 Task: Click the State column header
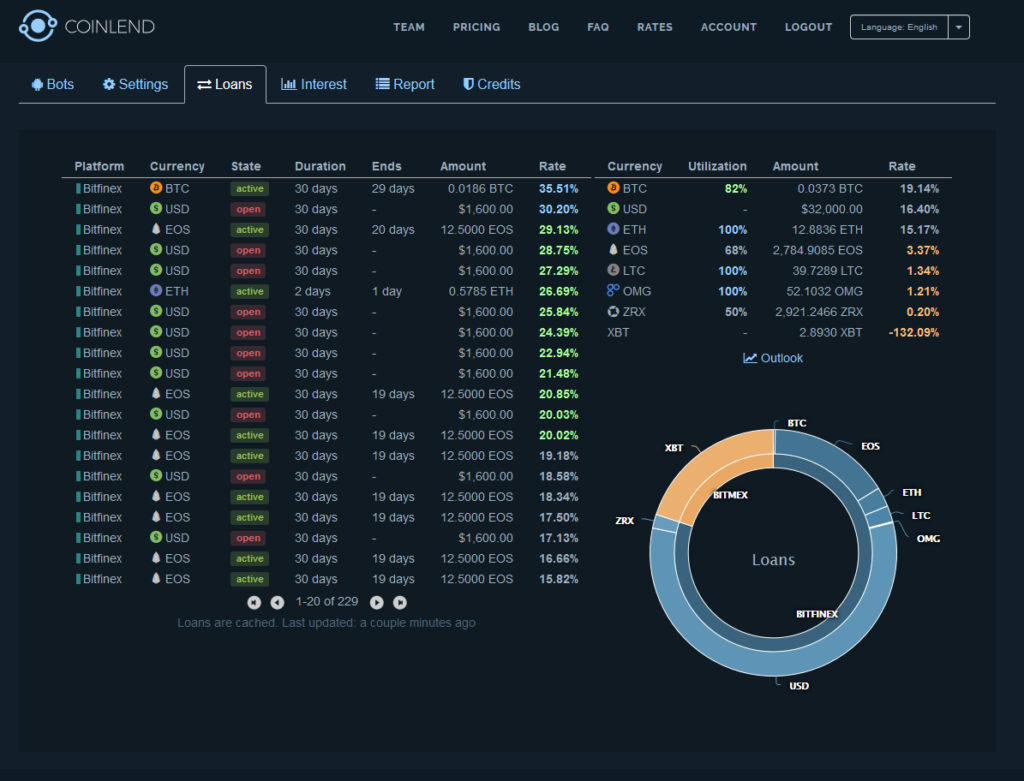pyautogui.click(x=246, y=167)
